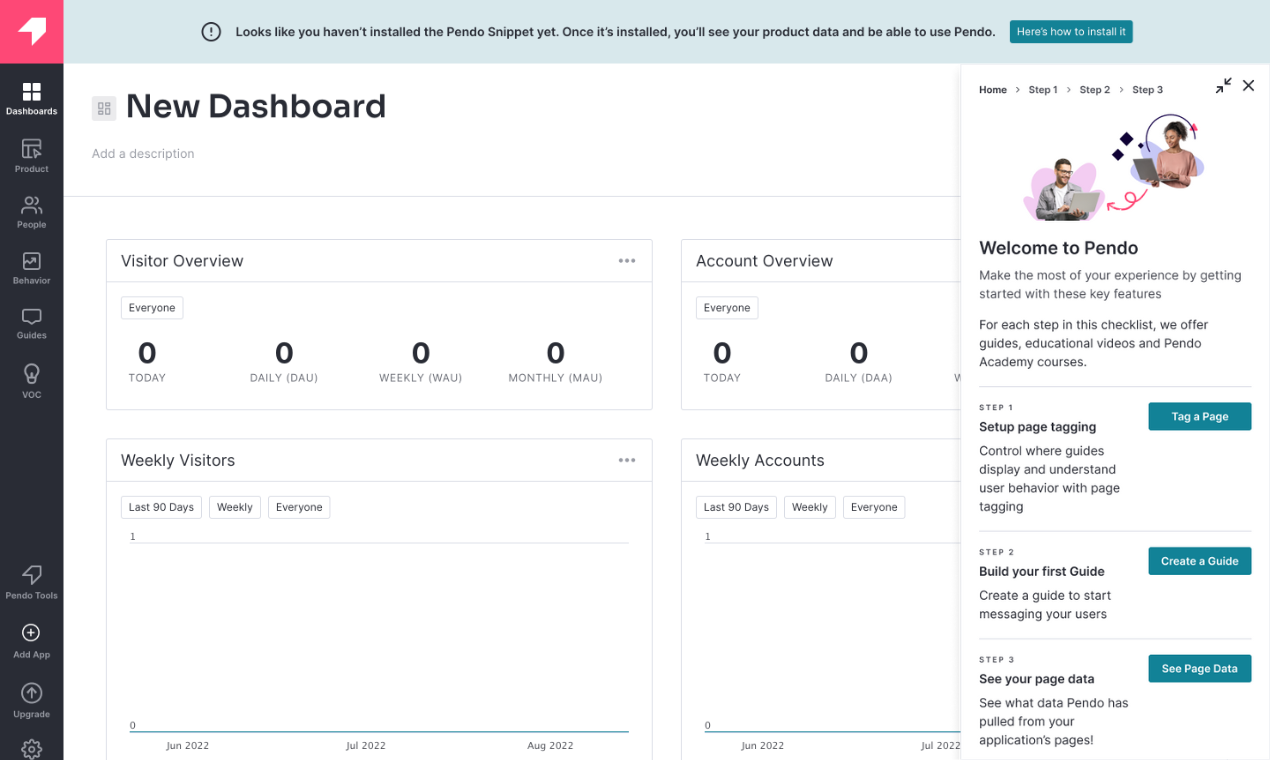The image size is (1270, 760).
Task: Click See your page data heading
Action: (1037, 679)
